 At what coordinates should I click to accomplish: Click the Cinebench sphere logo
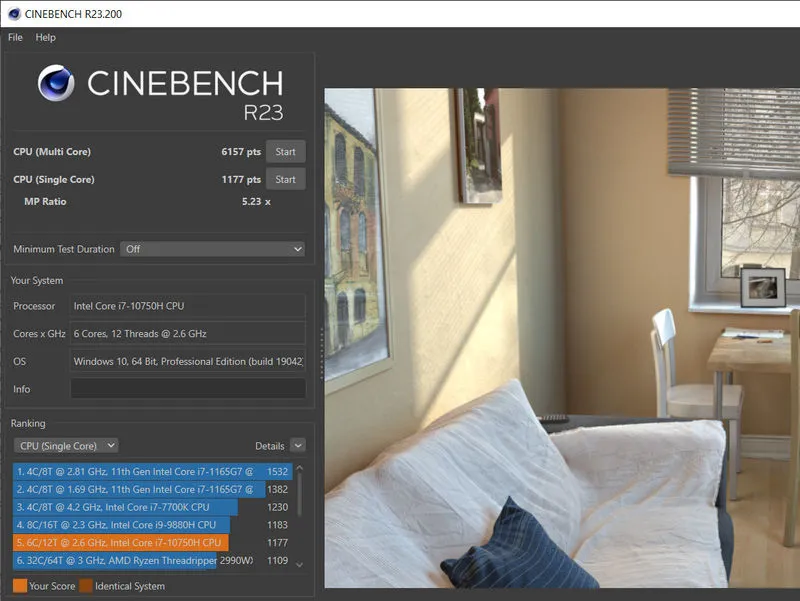[x=56, y=83]
